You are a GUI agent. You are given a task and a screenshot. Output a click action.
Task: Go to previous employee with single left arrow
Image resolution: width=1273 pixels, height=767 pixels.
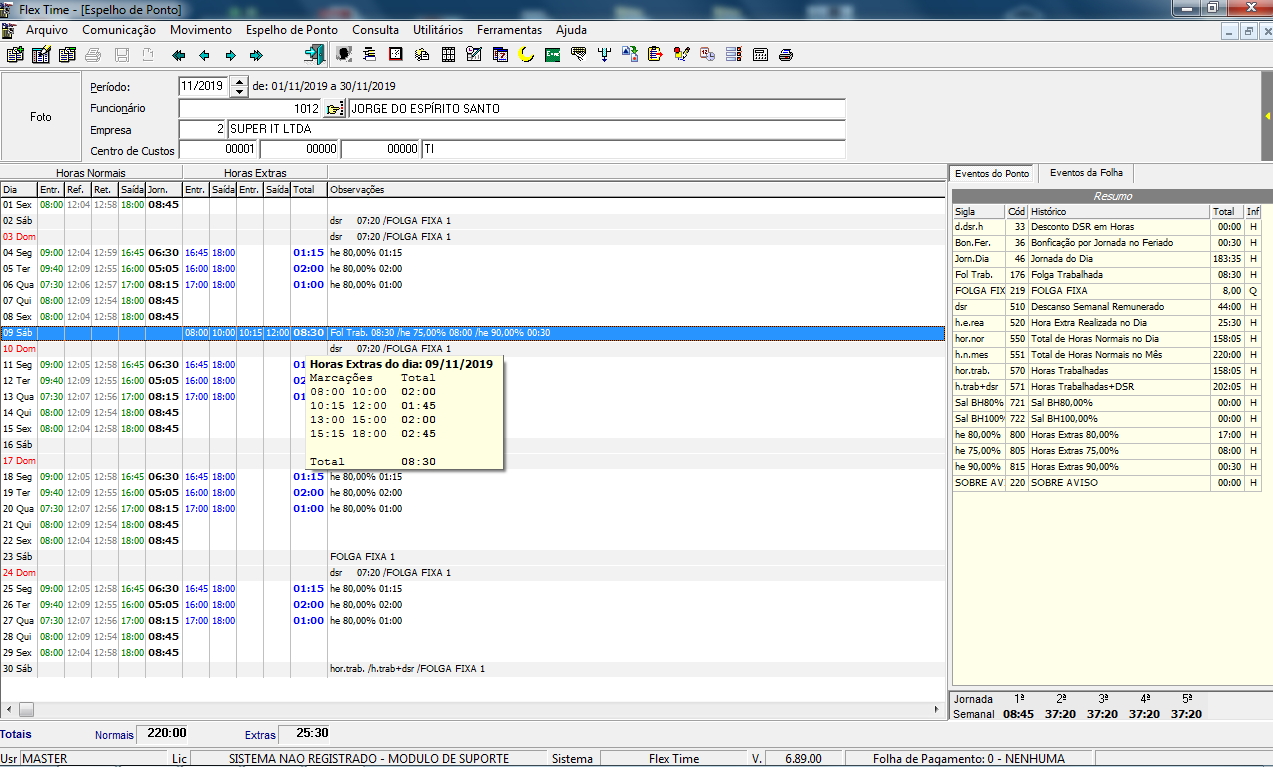tap(204, 55)
